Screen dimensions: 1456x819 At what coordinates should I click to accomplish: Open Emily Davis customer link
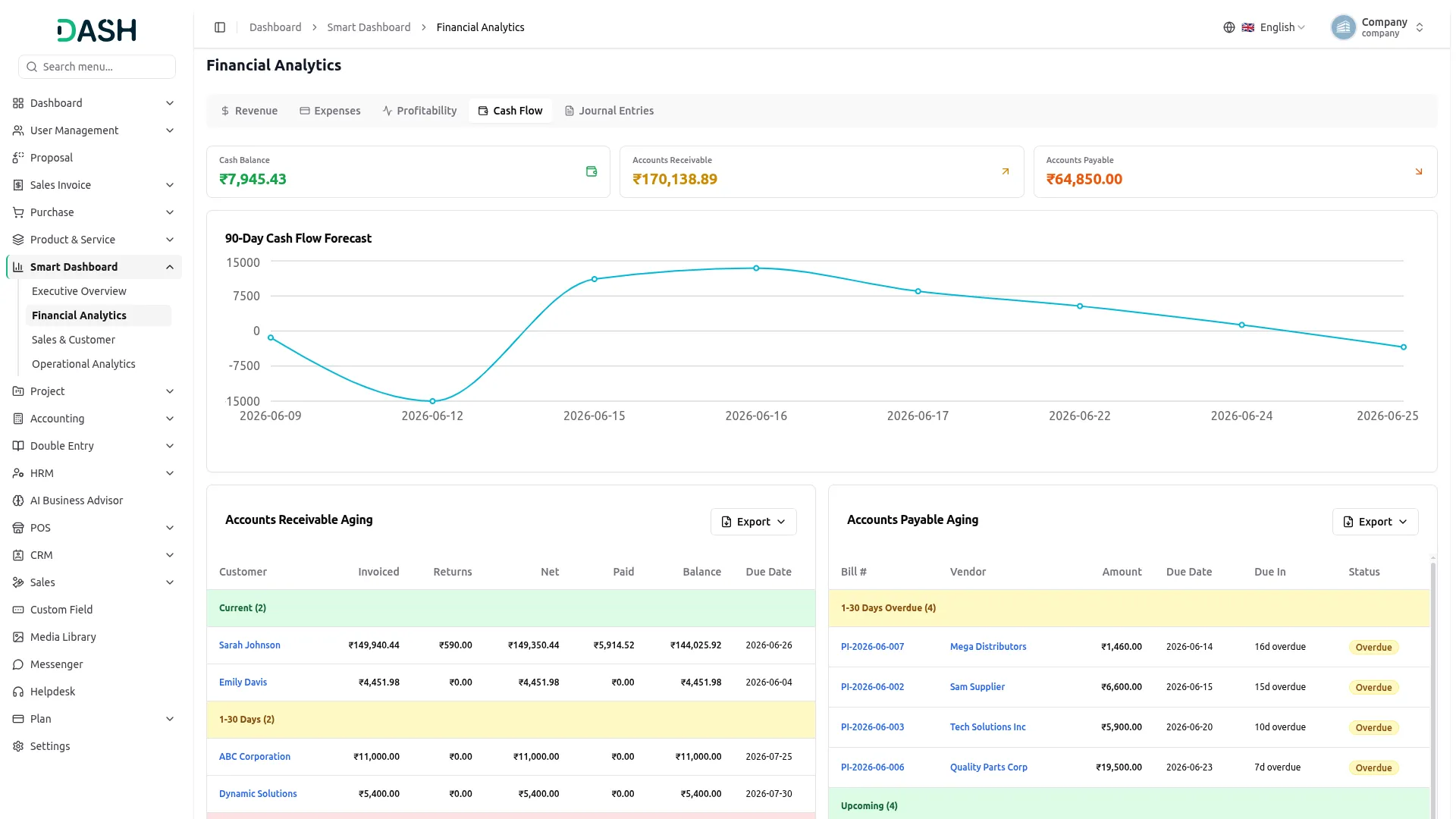(x=243, y=682)
